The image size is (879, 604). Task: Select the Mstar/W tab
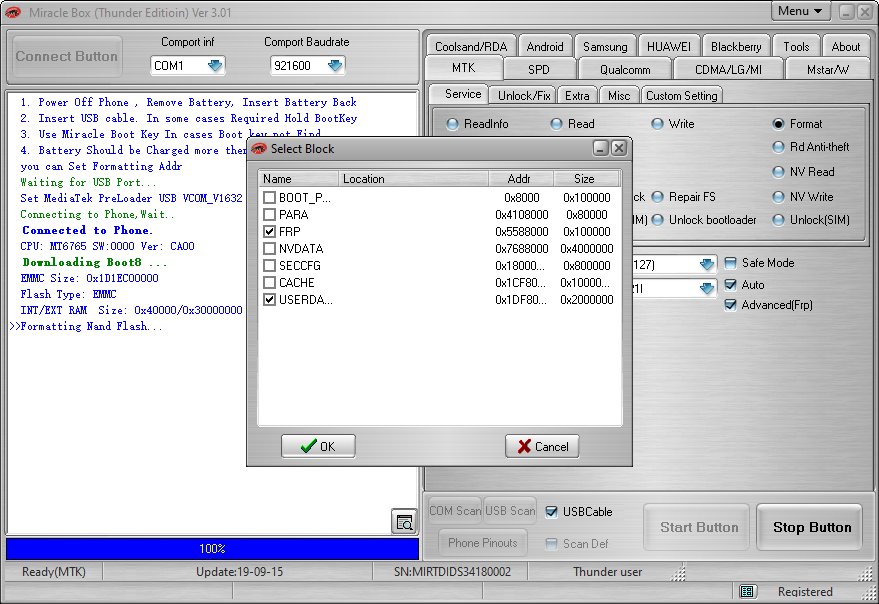[x=827, y=70]
